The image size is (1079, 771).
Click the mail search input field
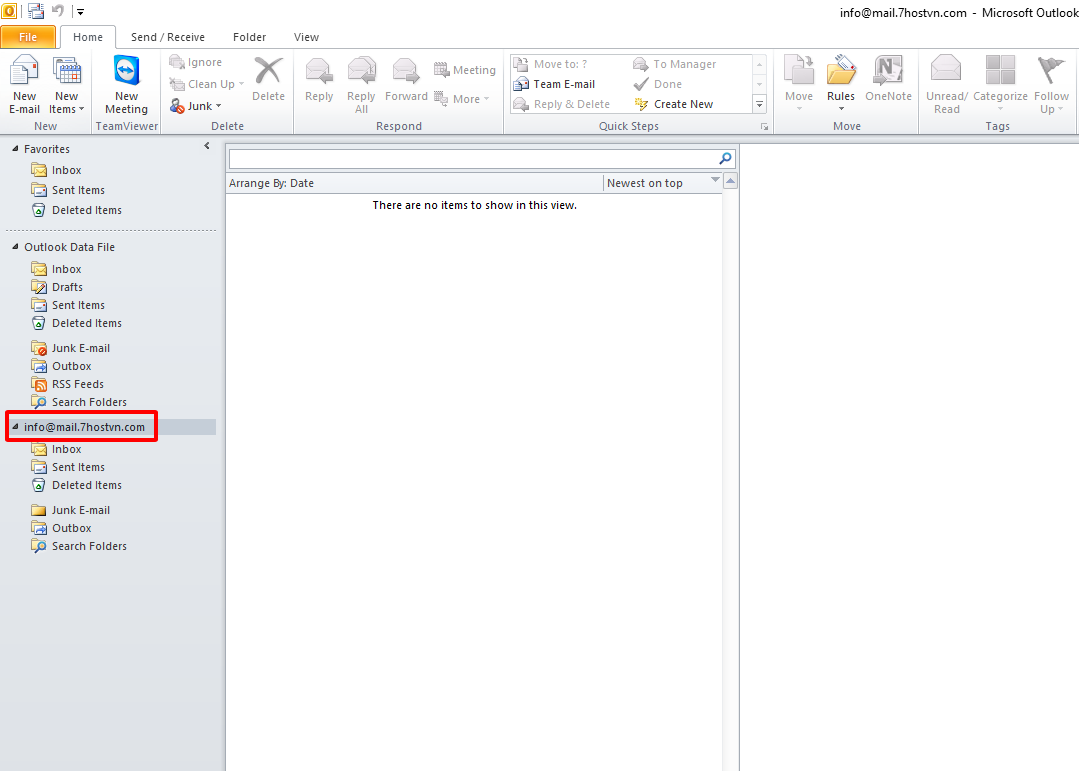(473, 159)
